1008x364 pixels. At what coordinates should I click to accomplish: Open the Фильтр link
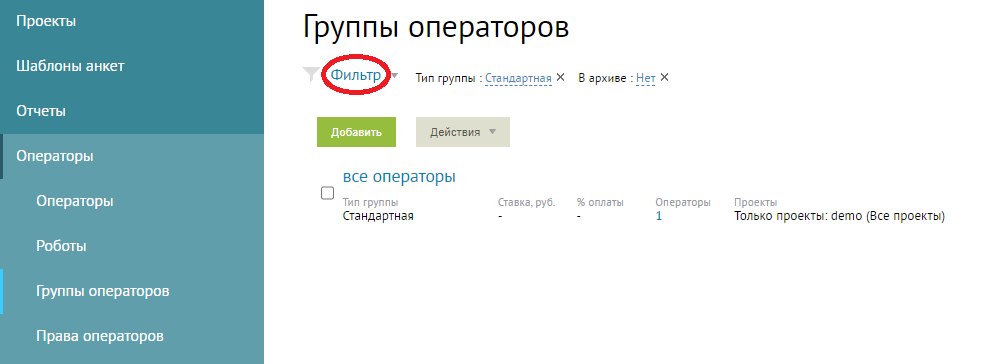(x=356, y=75)
